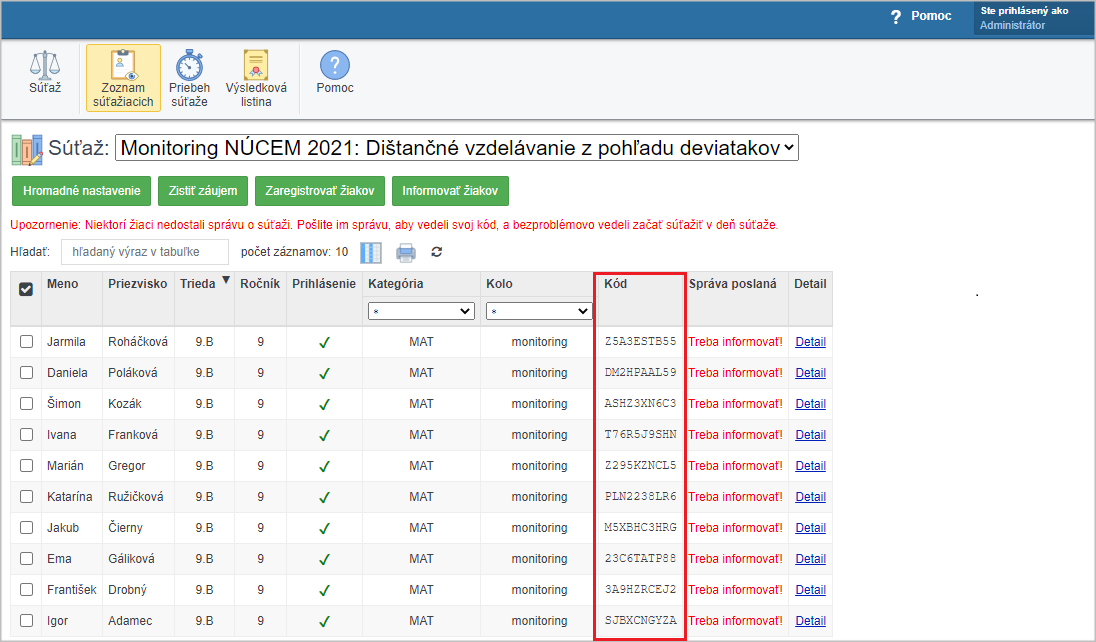Open Detail link for Igor Adamec
This screenshot has width=1096, height=642.
pos(810,621)
